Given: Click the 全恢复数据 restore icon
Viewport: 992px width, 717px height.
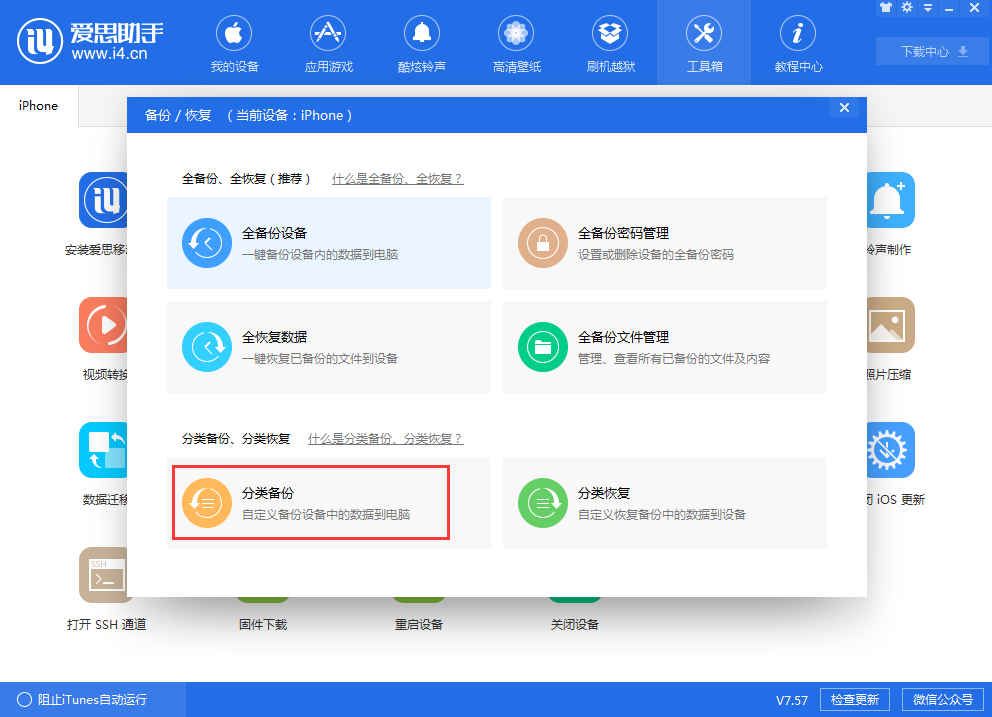Looking at the screenshot, I should click(x=207, y=347).
